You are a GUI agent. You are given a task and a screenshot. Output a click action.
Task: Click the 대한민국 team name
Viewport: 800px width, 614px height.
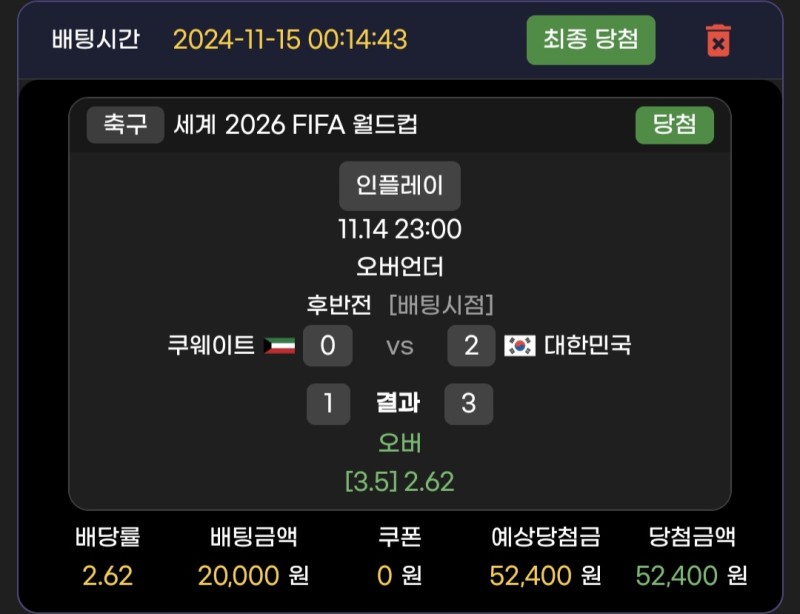pos(588,346)
